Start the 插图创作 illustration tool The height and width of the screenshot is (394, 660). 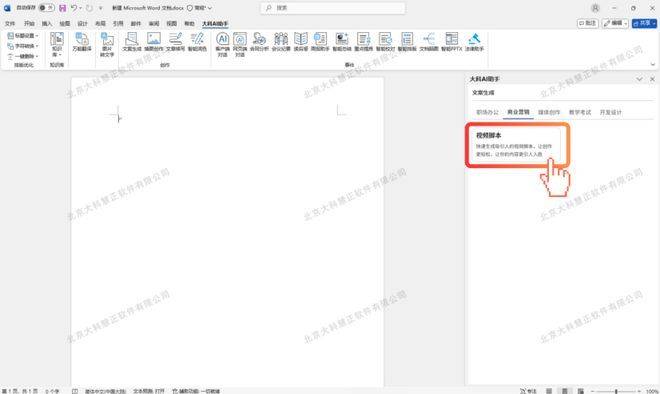point(154,42)
